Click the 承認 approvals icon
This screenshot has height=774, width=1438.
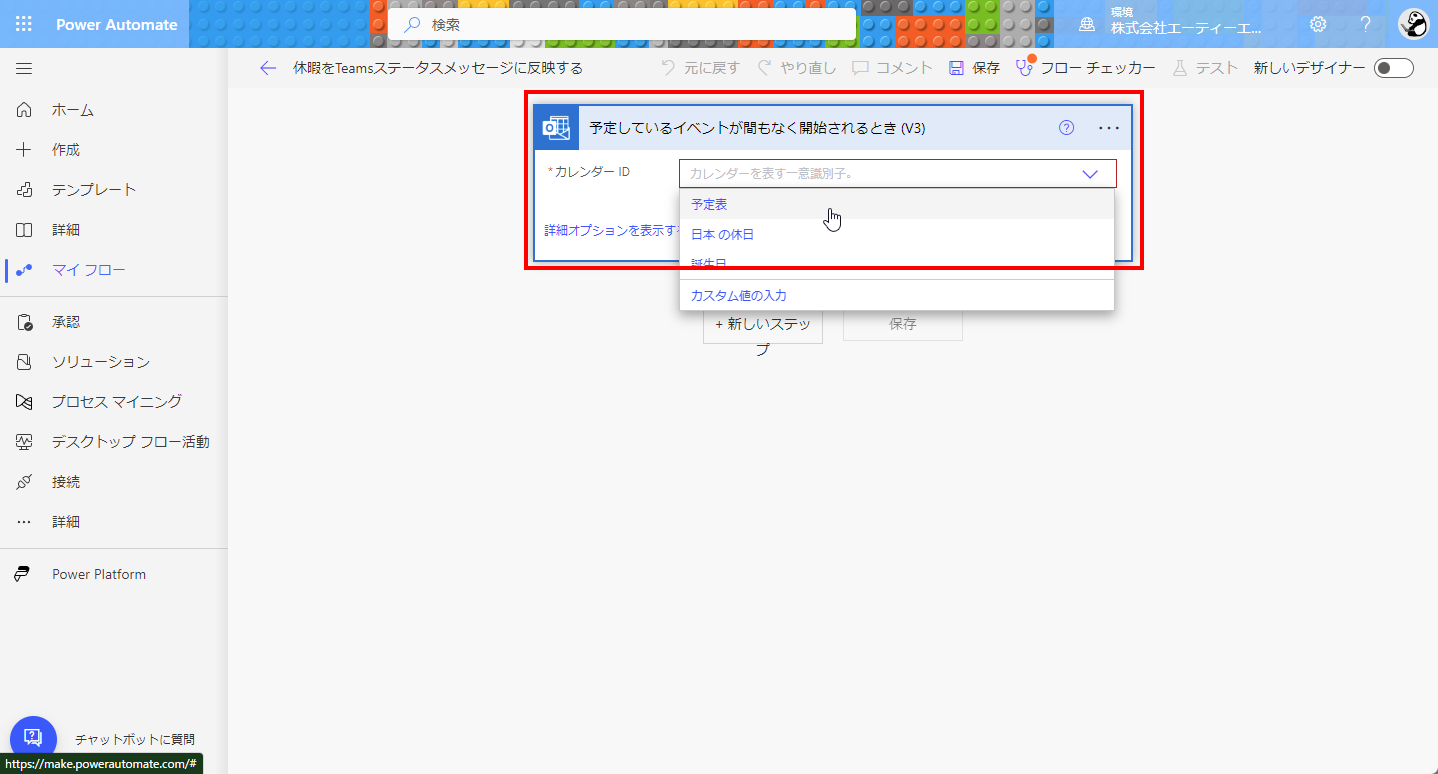click(x=25, y=322)
